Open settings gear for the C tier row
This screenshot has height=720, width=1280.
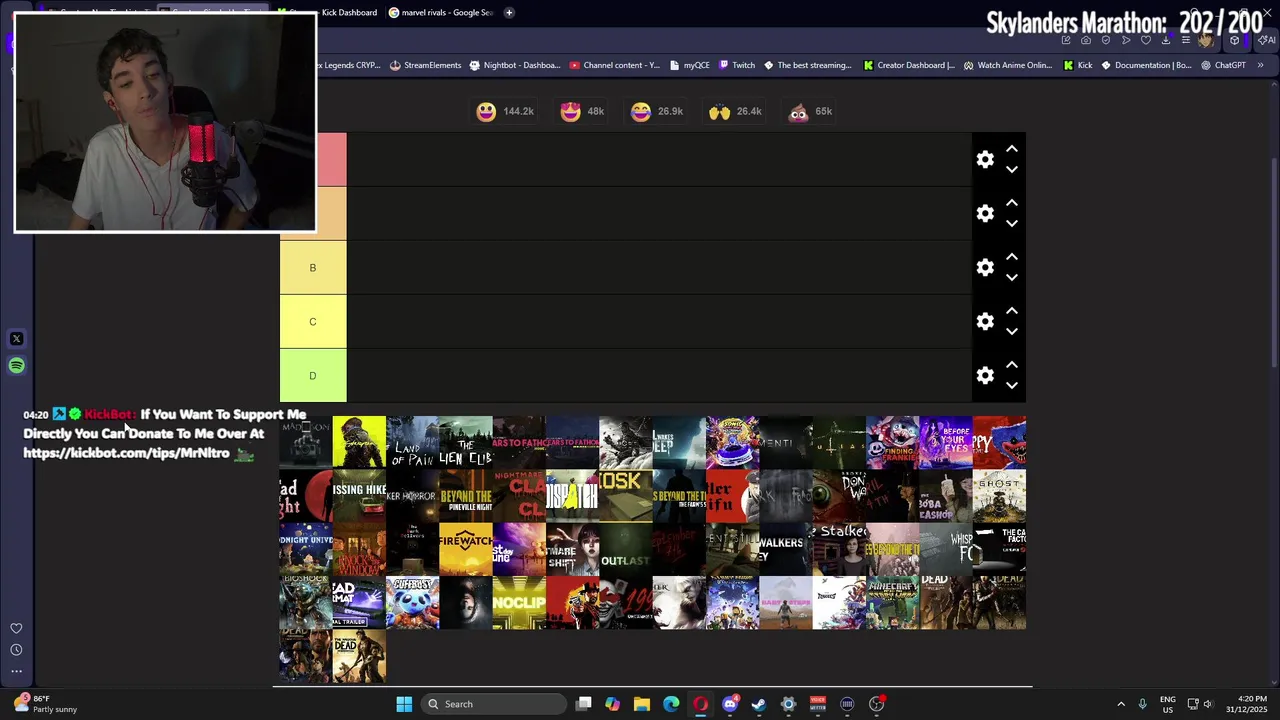coord(985,322)
